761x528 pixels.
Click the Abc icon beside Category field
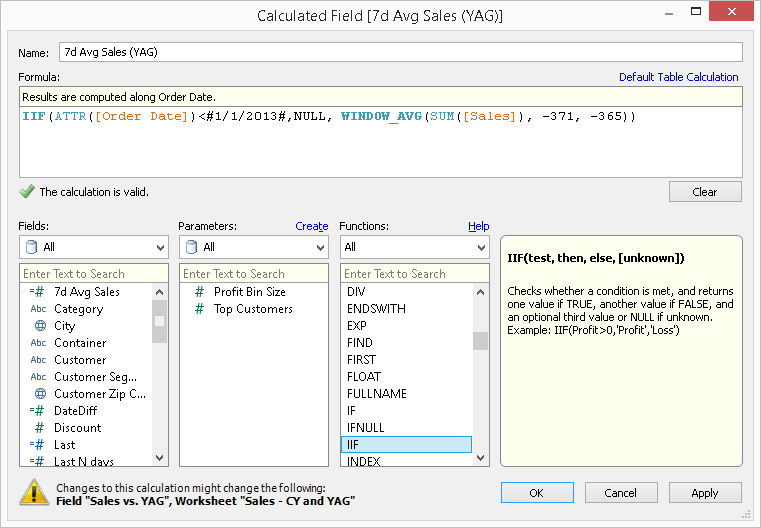pyautogui.click(x=39, y=309)
